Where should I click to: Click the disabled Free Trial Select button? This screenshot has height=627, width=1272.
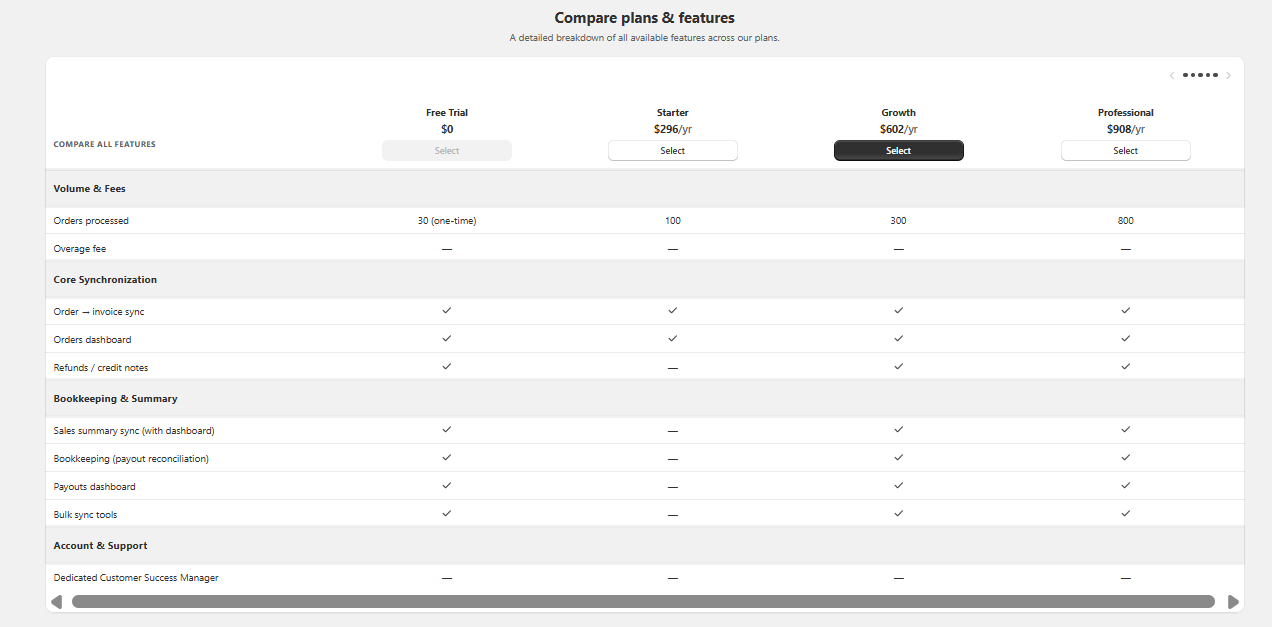(447, 151)
